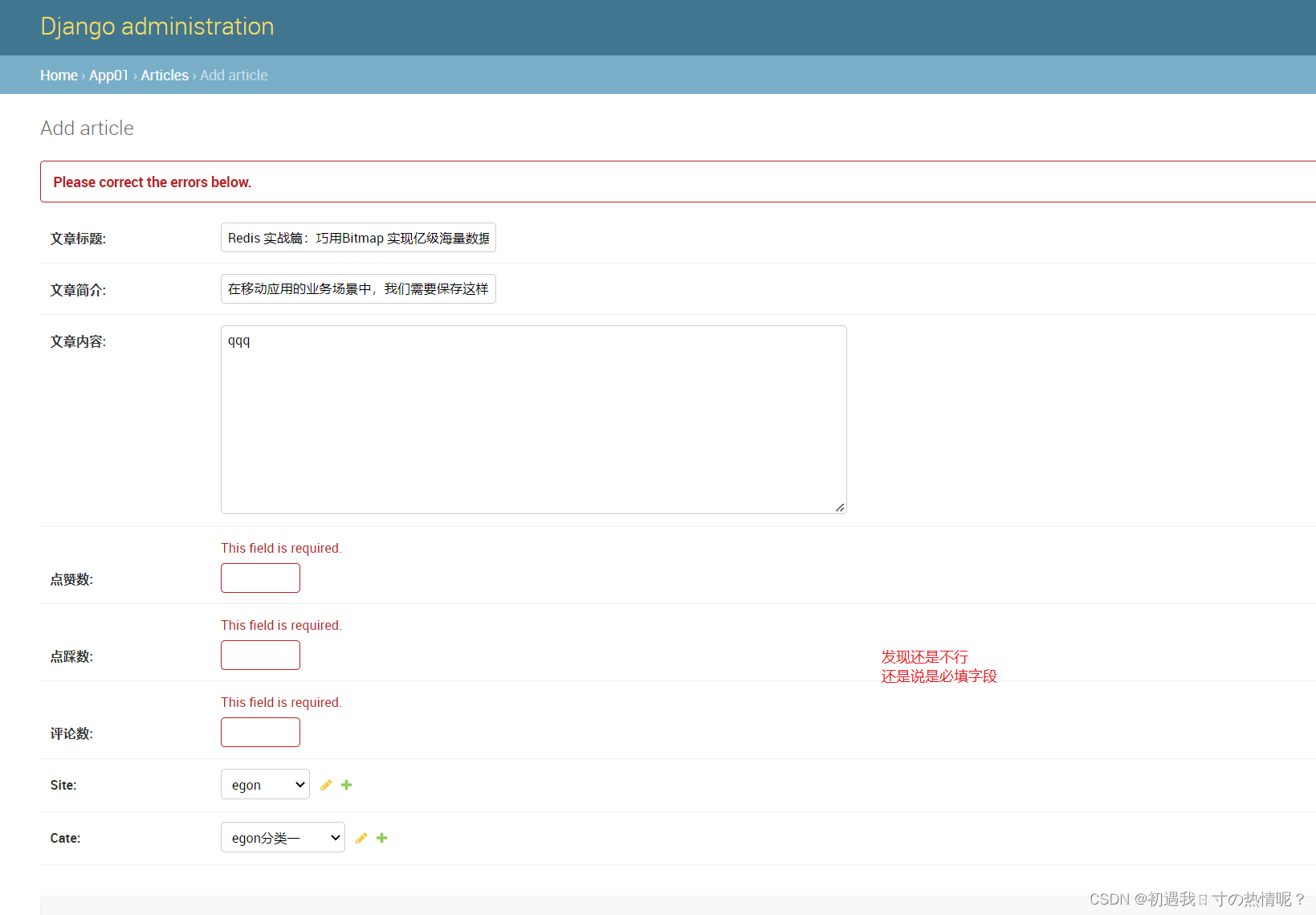Open the Cate dropdown showing egon分类一
This screenshot has width=1316, height=915.
click(283, 837)
